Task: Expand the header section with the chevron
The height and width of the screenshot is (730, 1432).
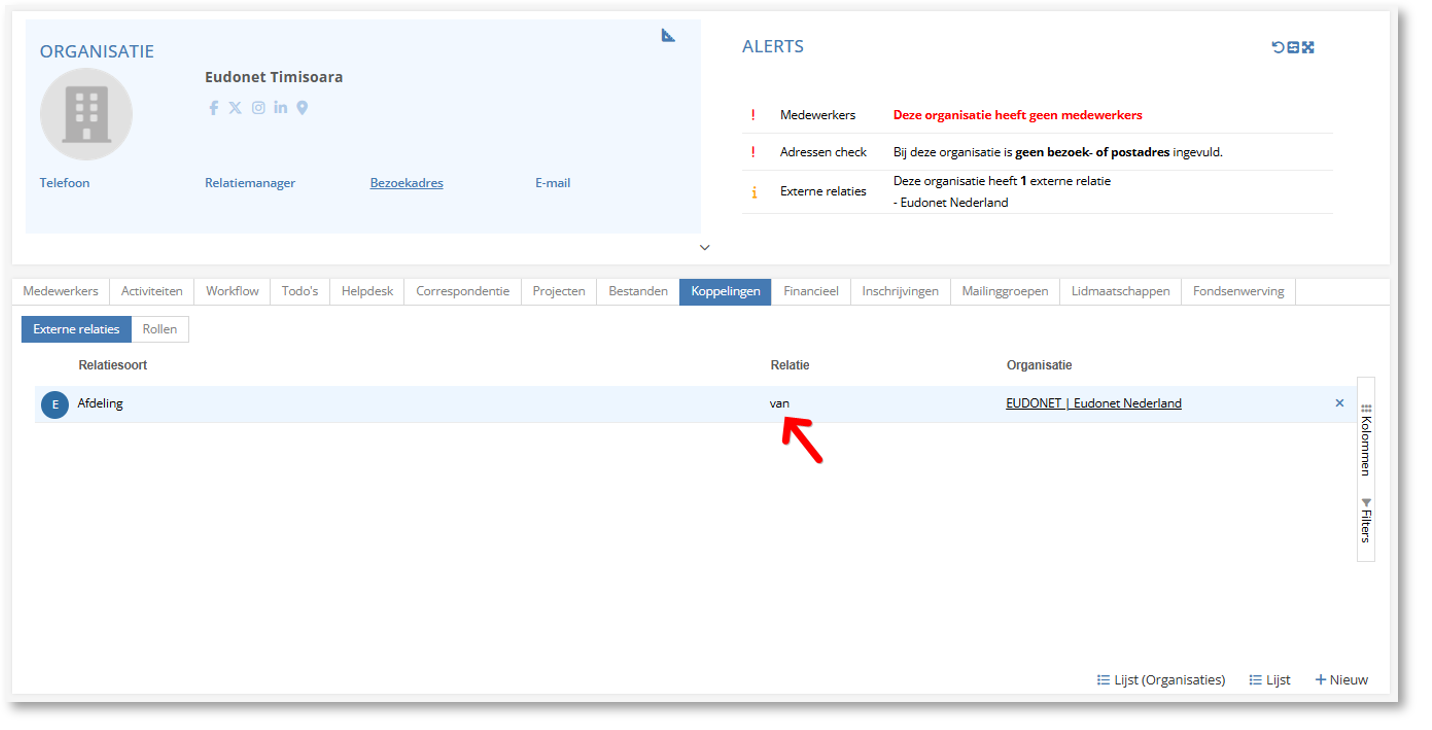Action: pos(704,247)
